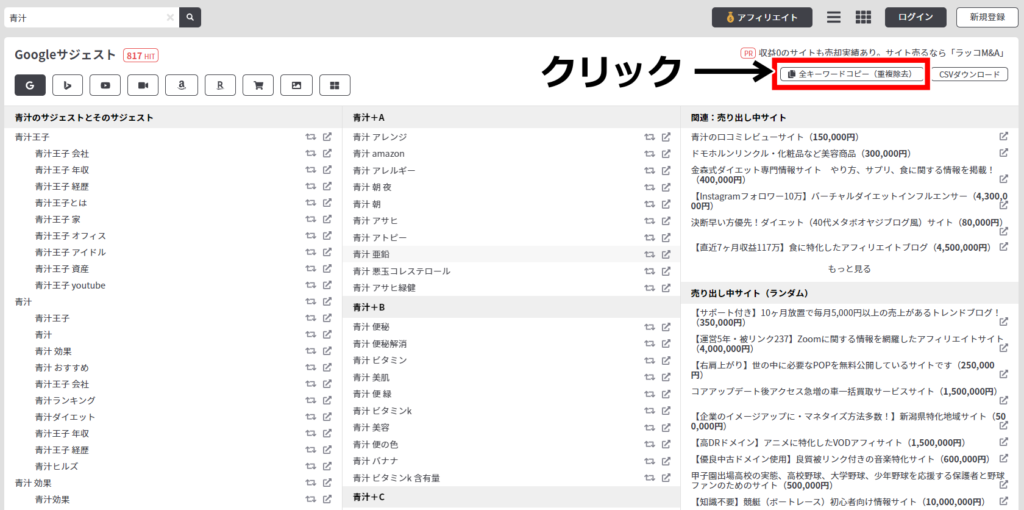Viewport: 1024px width, 510px height.
Task: Click もっと見る to show more sites
Action: tap(849, 268)
